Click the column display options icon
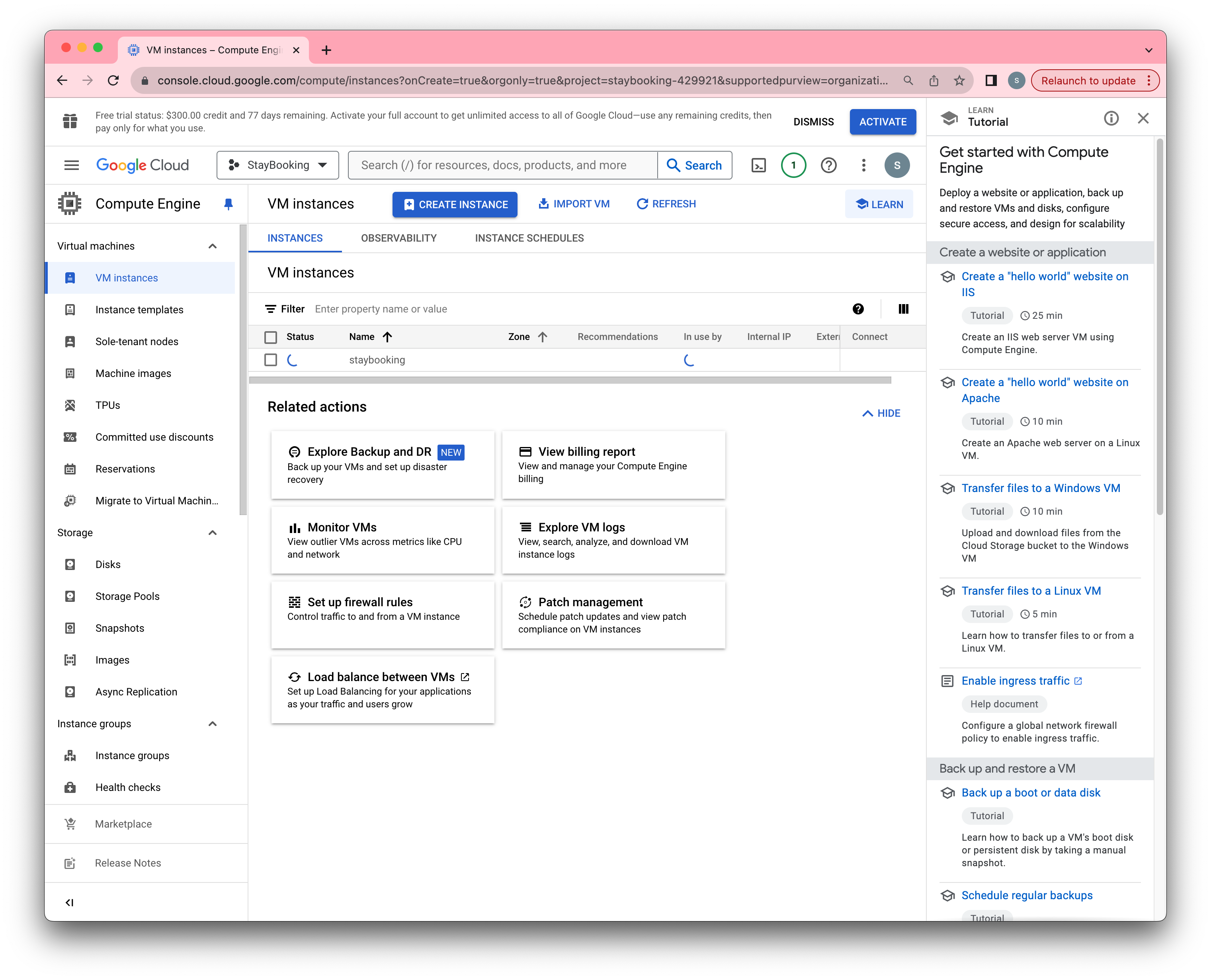The width and height of the screenshot is (1211, 980). coord(903,309)
